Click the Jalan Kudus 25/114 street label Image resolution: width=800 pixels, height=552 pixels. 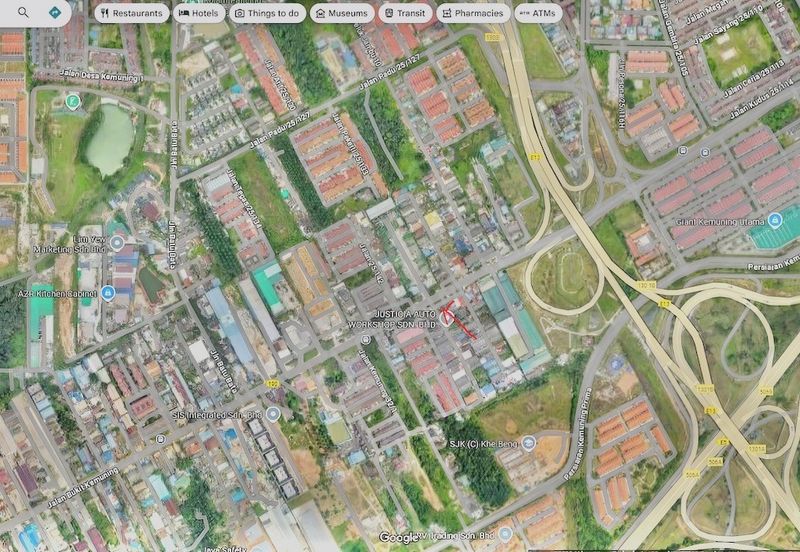click(763, 100)
